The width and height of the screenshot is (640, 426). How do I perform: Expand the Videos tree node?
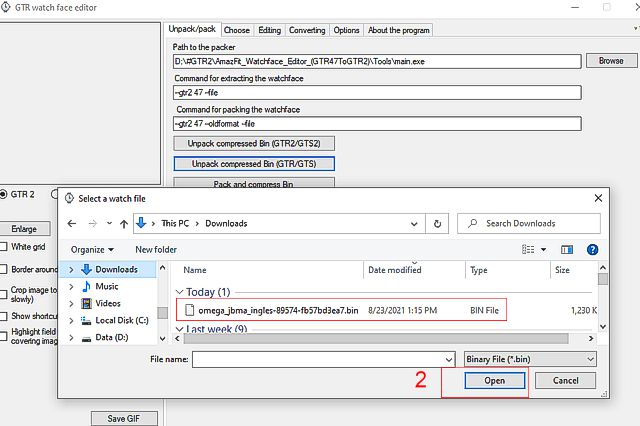[x=71, y=304]
